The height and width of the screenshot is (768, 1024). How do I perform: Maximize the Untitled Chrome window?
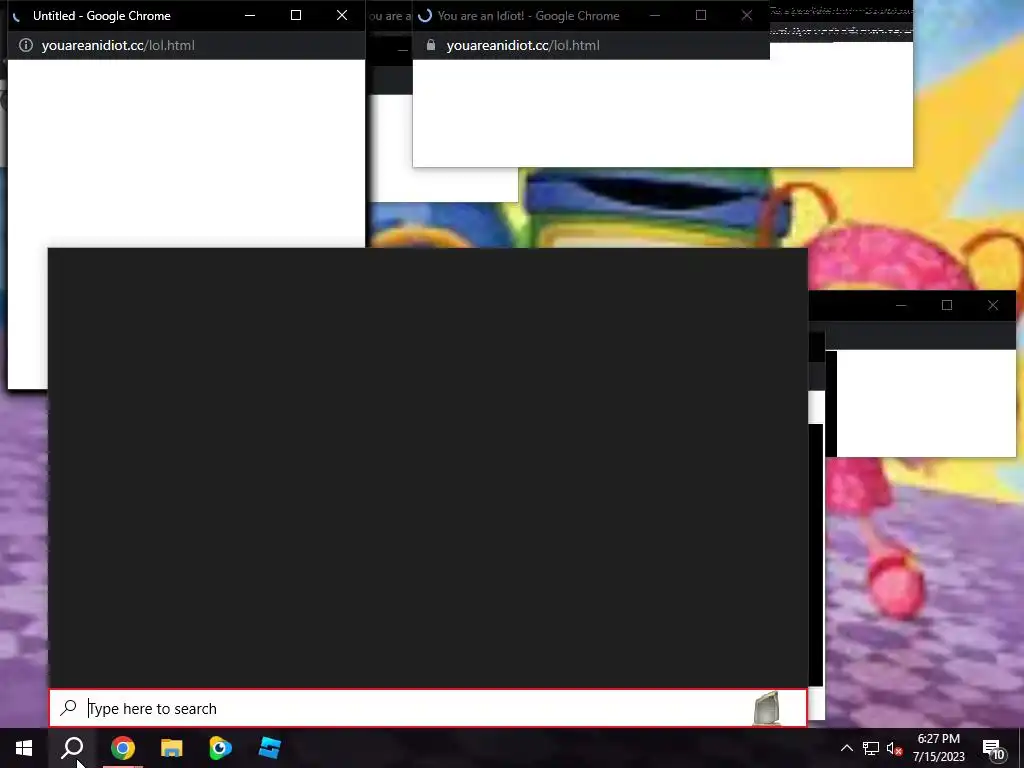pyautogui.click(x=296, y=15)
